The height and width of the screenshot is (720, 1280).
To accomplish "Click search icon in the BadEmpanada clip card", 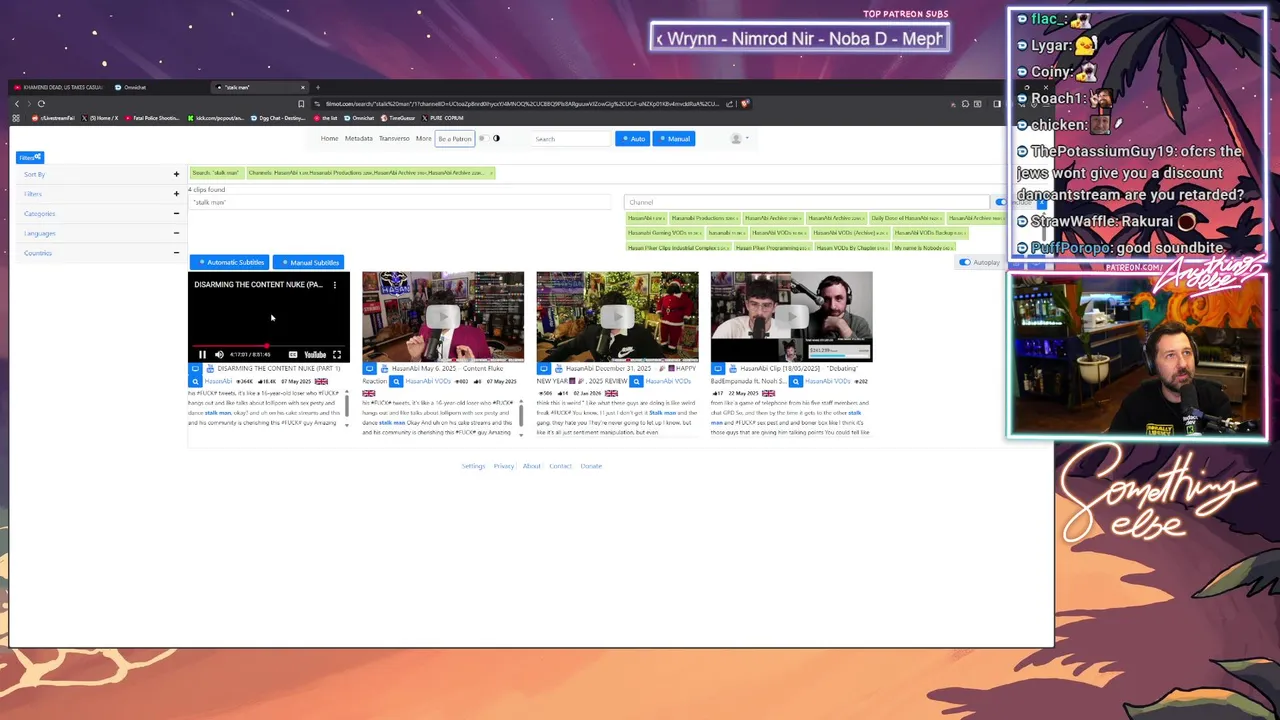I will click(x=797, y=381).
